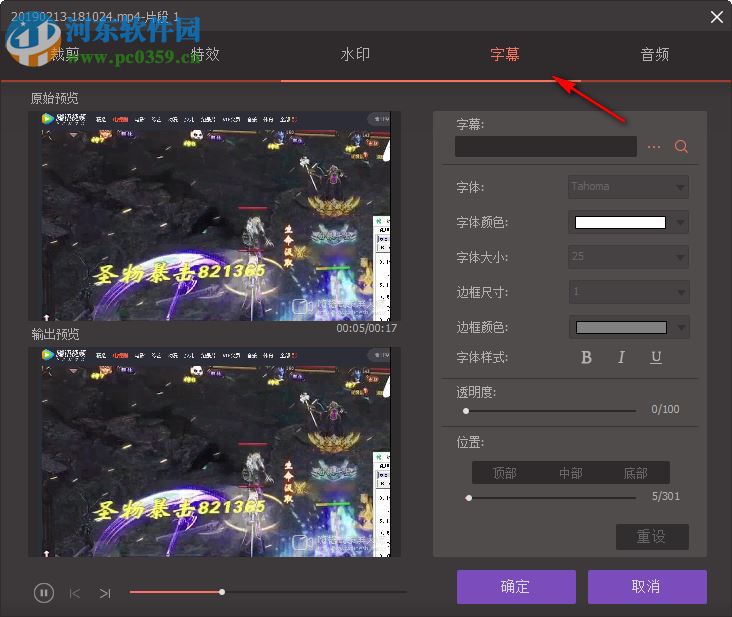
Task: Click the 输出预览 video preview
Action: pyautogui.click(x=215, y=452)
